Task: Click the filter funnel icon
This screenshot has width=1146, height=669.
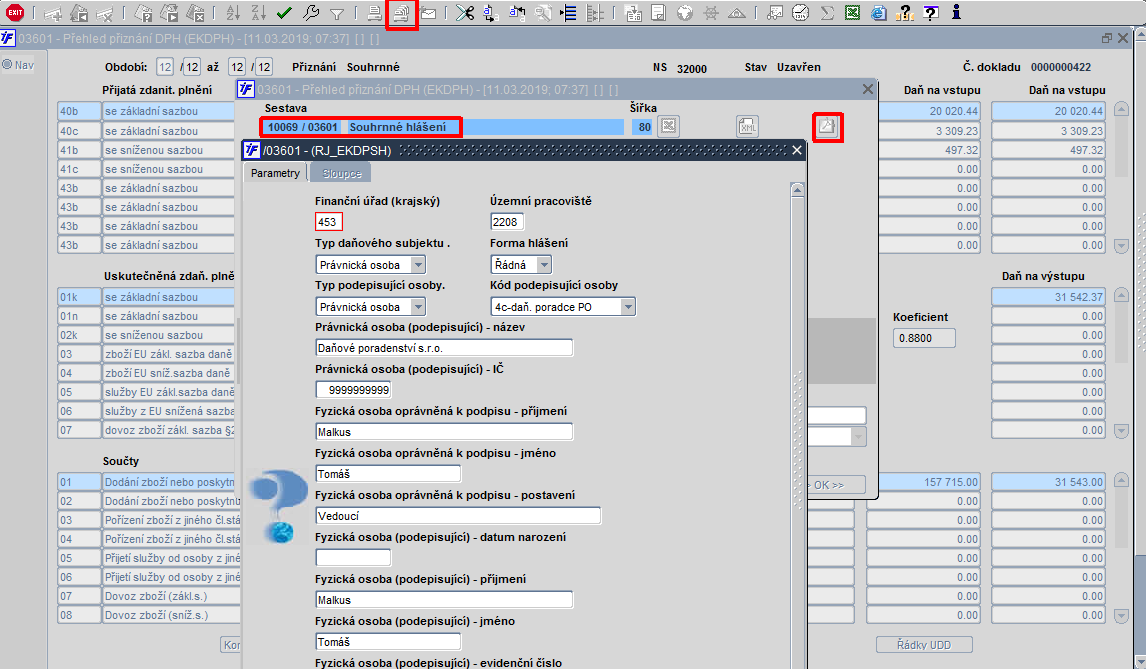Action: point(336,13)
